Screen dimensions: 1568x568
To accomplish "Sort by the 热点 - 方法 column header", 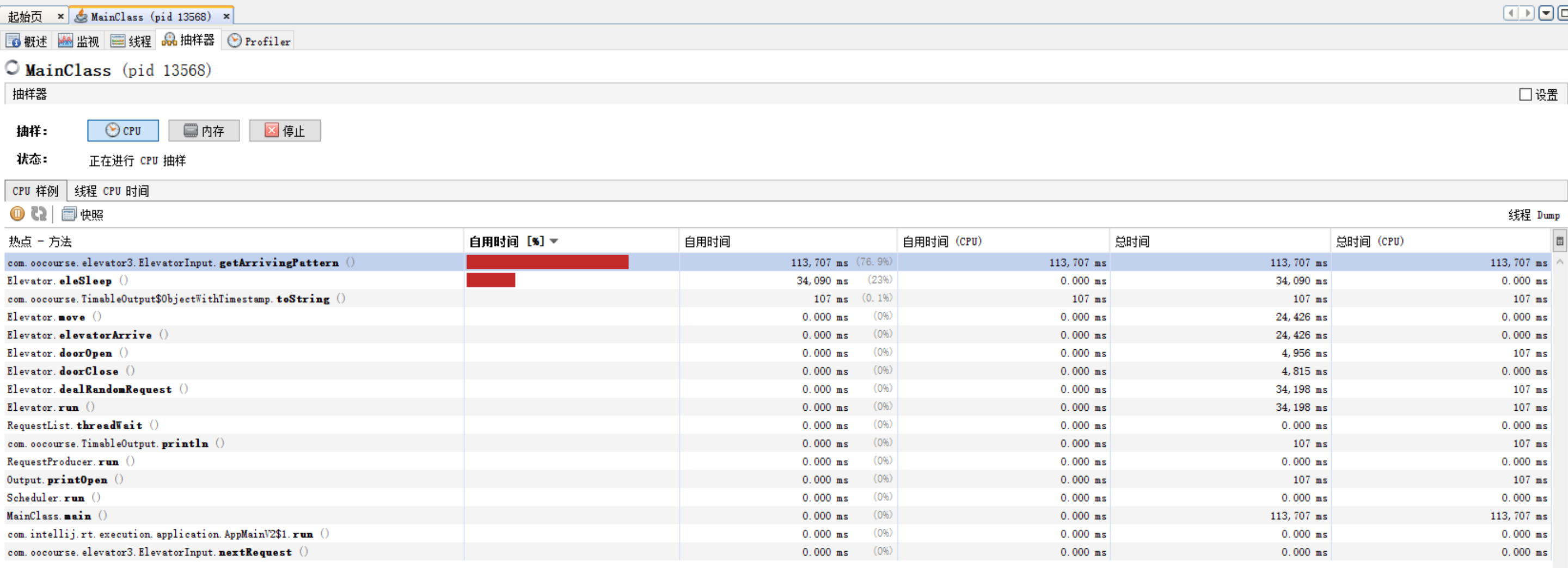I will coord(234,242).
